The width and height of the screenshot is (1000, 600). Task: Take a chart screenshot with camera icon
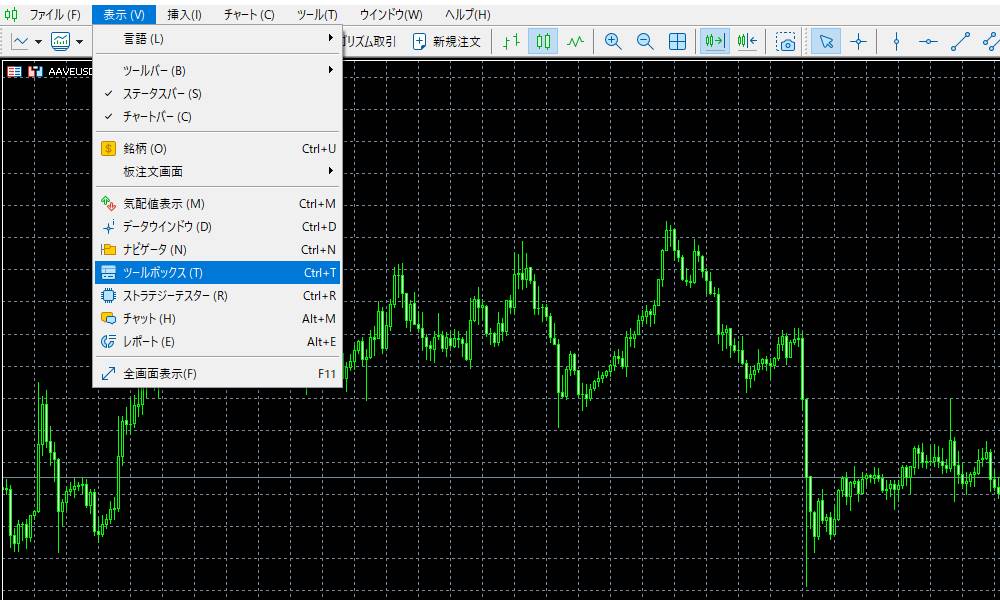pyautogui.click(x=787, y=42)
